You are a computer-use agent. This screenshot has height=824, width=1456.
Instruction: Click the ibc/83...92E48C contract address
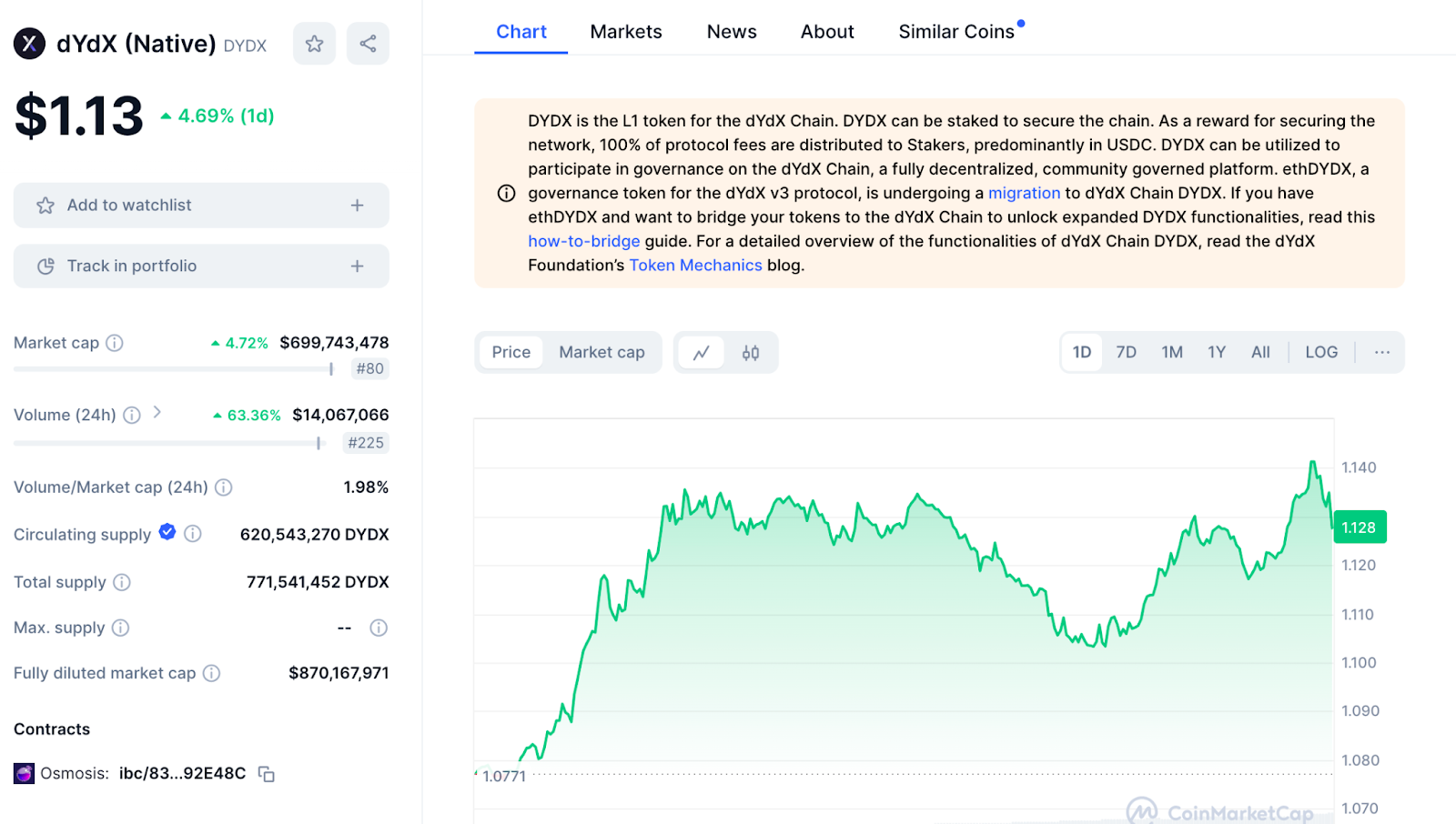(x=182, y=774)
